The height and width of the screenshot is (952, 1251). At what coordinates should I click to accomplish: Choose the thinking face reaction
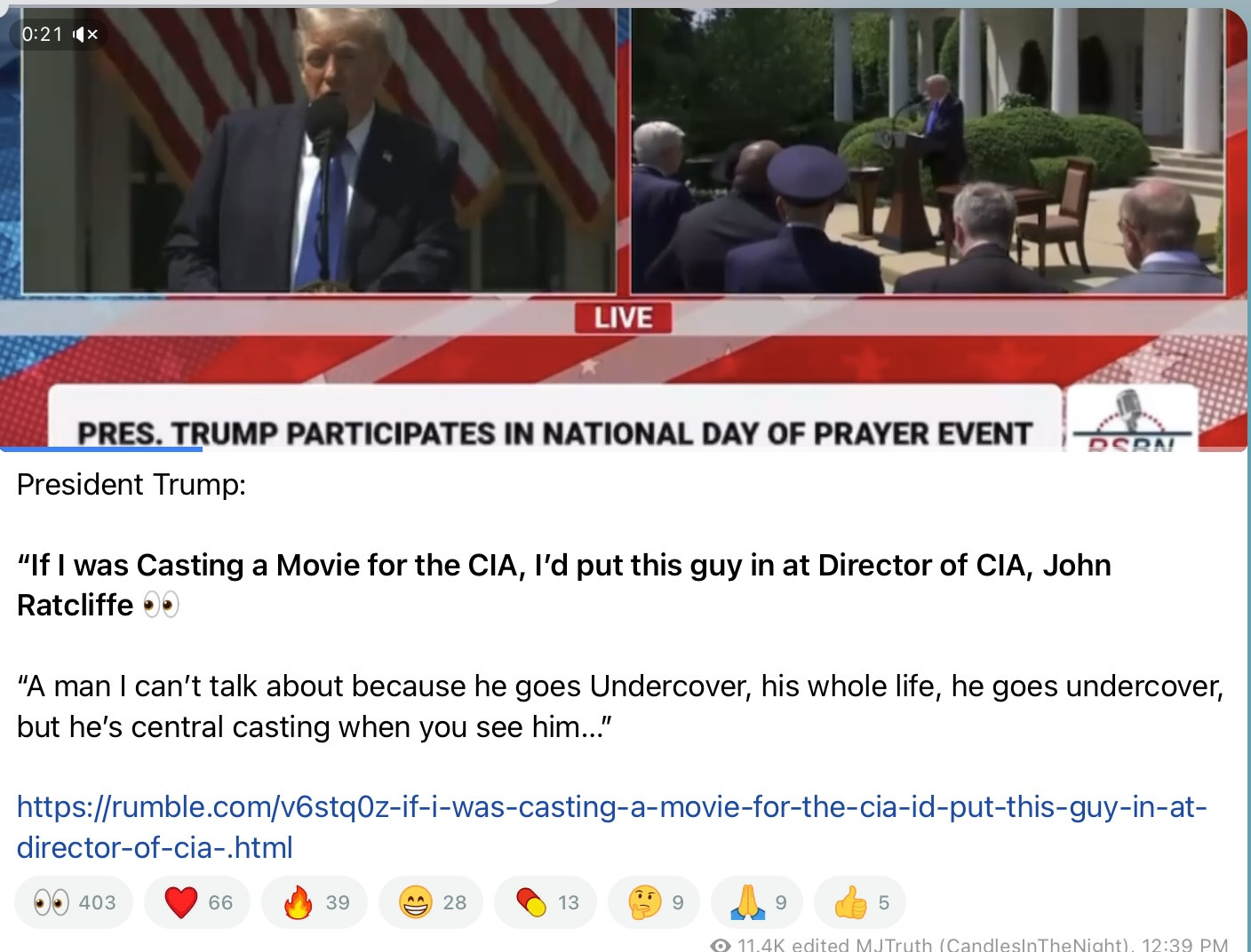pyautogui.click(x=657, y=902)
